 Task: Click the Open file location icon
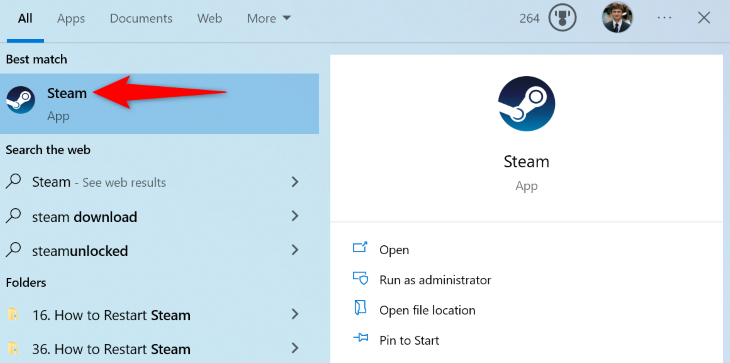pyautogui.click(x=360, y=309)
